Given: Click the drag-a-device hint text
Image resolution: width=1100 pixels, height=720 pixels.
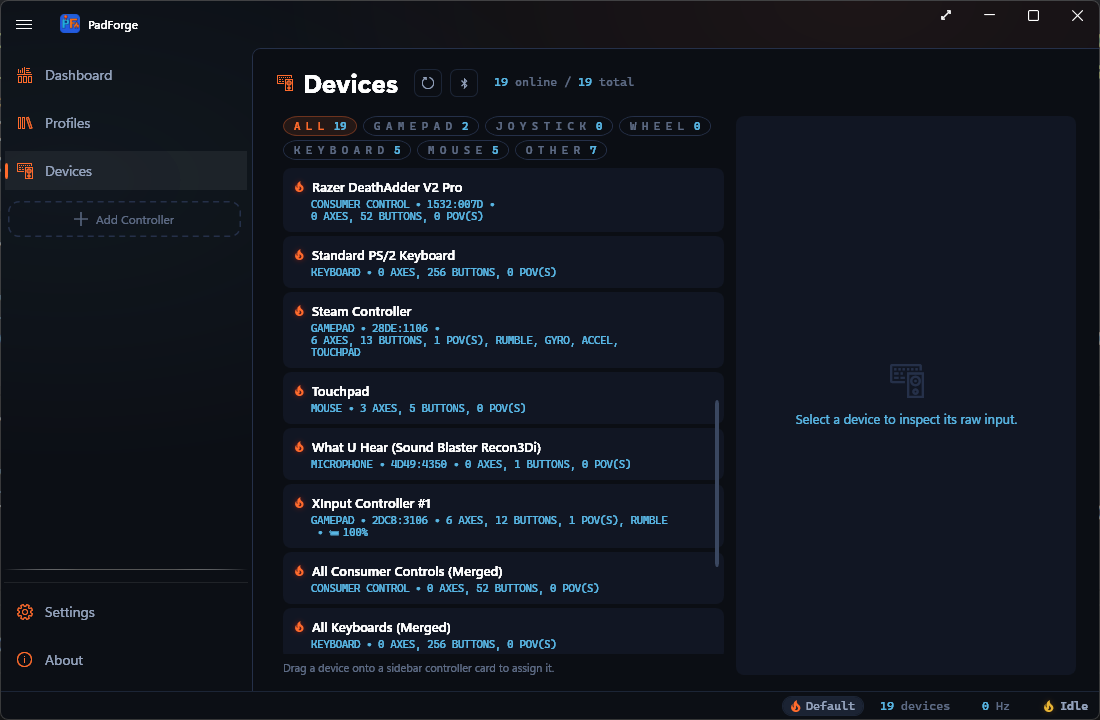Looking at the screenshot, I should (x=419, y=668).
